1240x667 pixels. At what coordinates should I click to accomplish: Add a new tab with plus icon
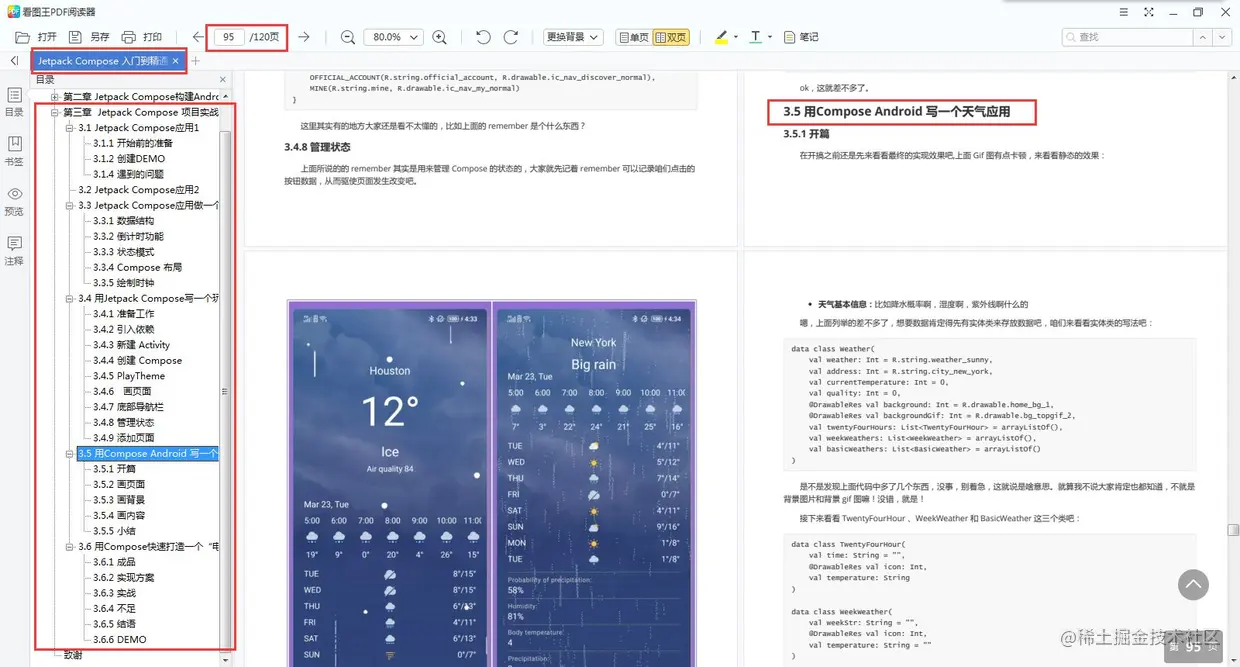[196, 61]
